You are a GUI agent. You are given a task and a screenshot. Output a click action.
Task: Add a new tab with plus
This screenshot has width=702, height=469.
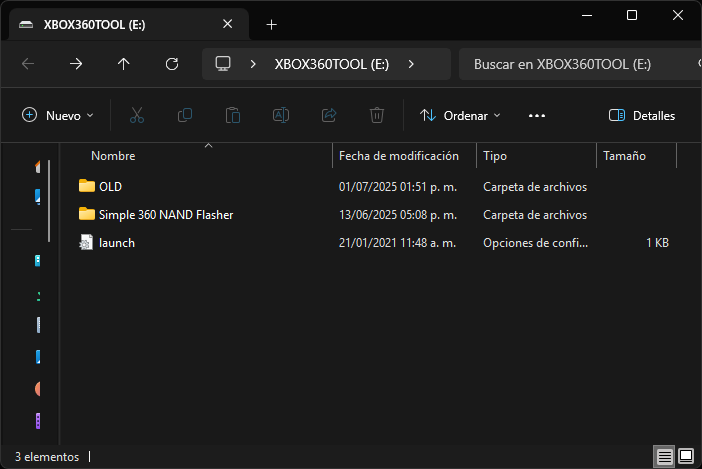tap(271, 25)
